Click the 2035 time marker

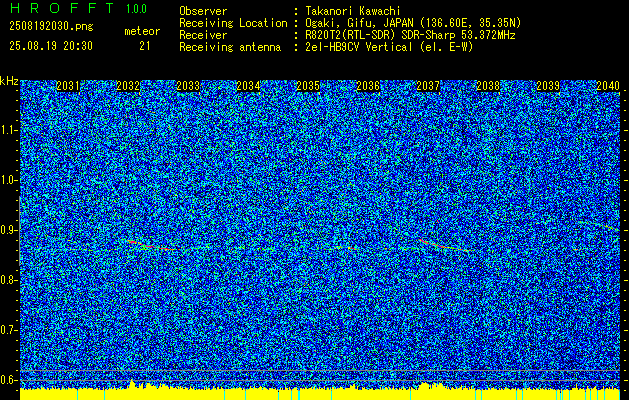pos(308,86)
